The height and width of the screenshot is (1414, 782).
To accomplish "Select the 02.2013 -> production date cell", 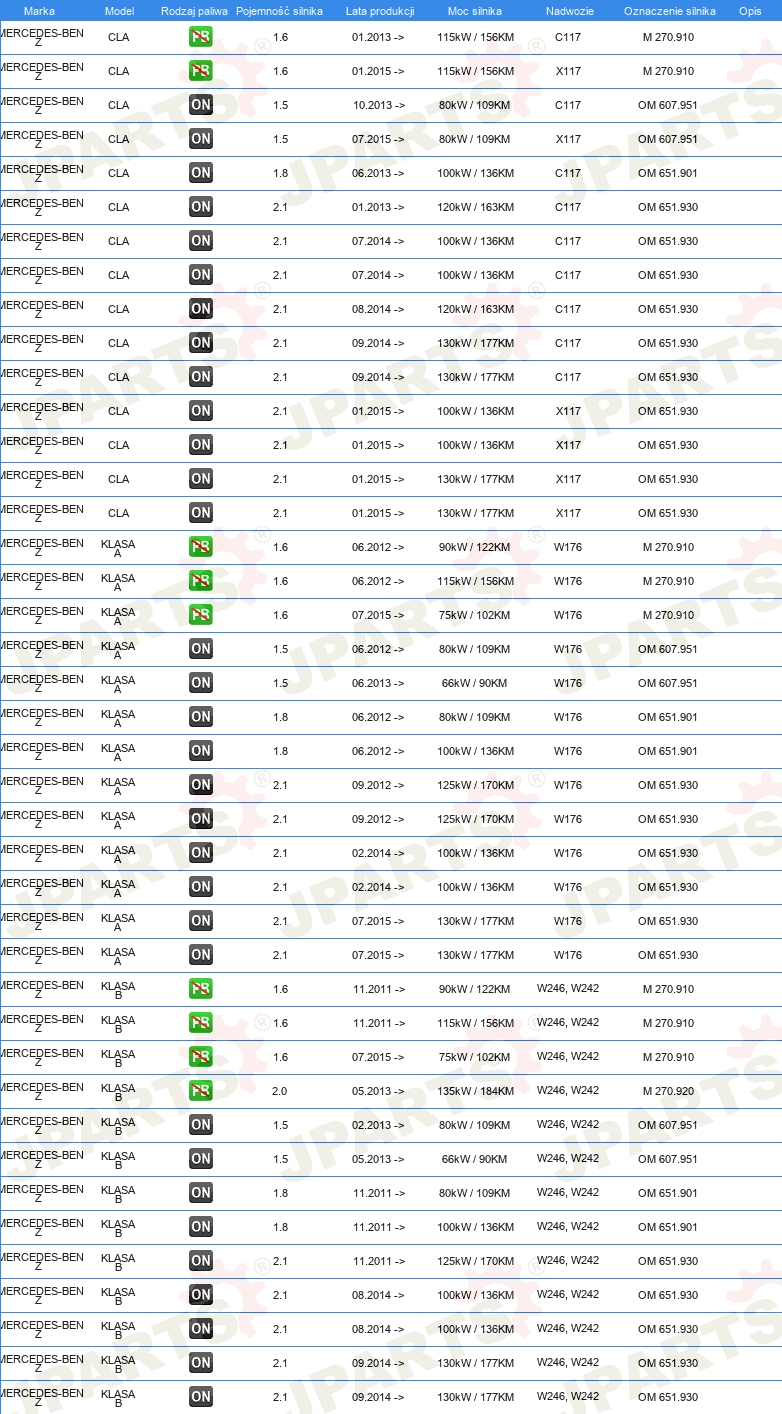I will [x=379, y=1125].
